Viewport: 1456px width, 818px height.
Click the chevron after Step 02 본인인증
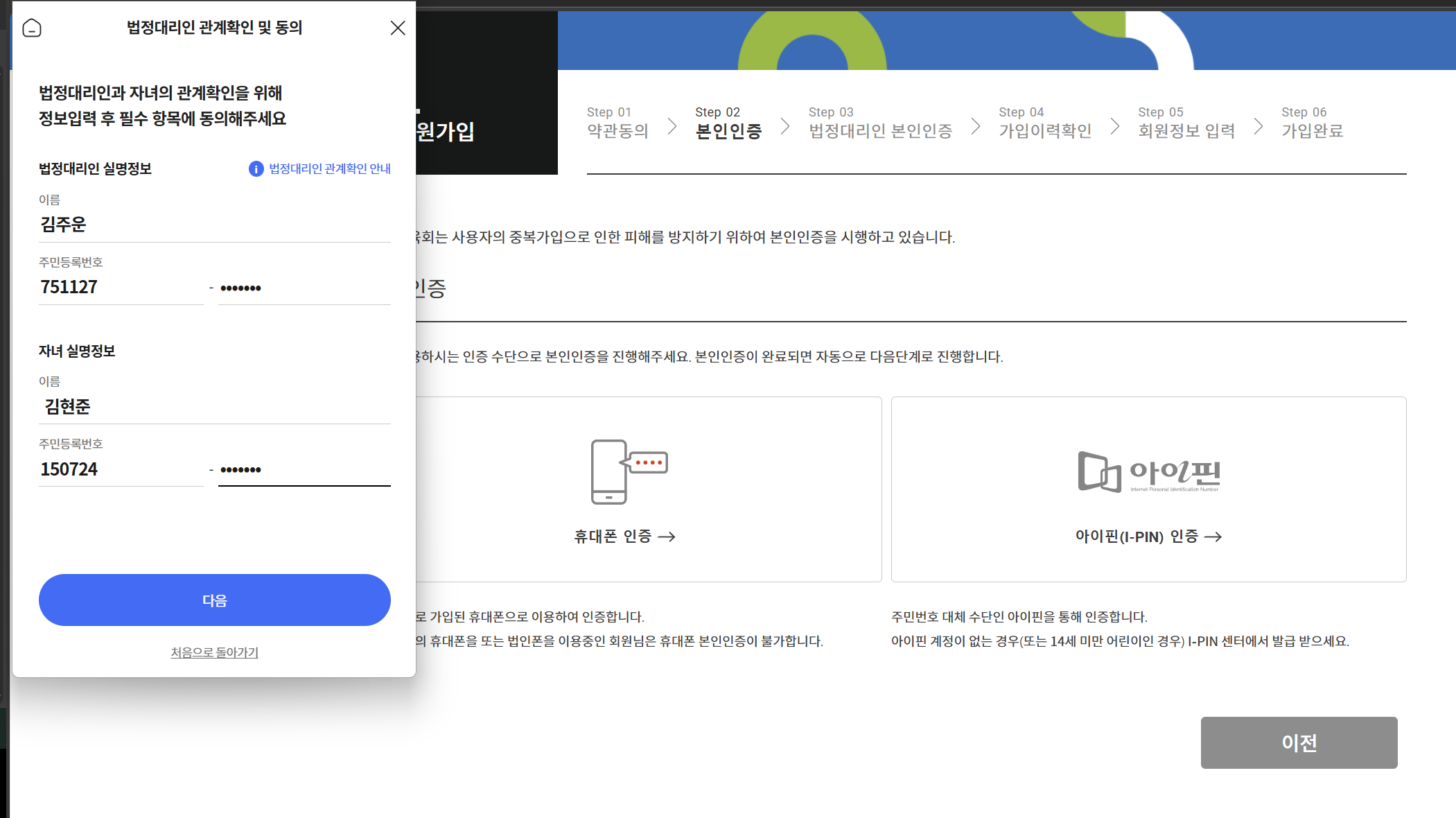click(785, 126)
